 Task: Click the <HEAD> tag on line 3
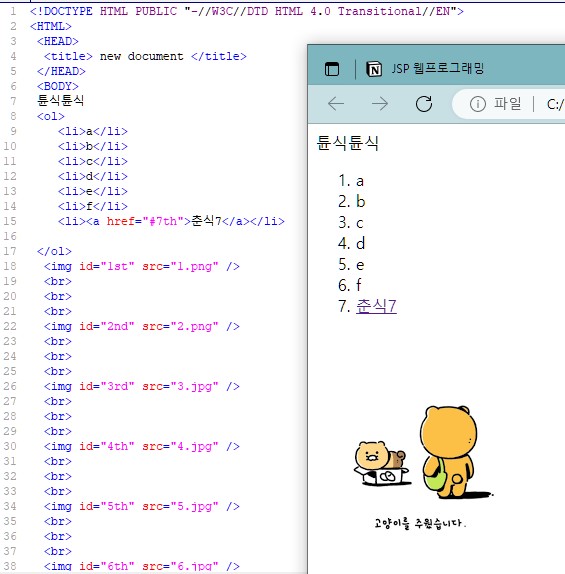click(57, 41)
